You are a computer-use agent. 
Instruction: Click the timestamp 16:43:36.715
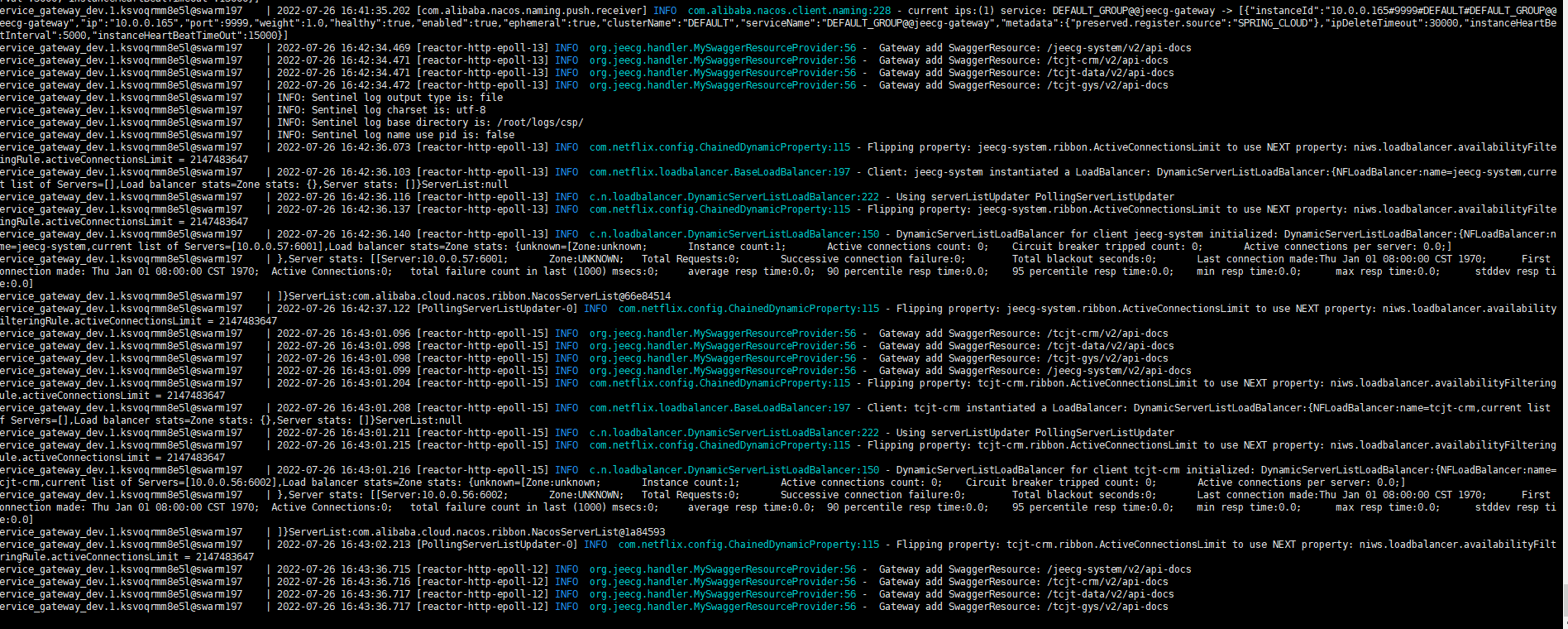375,569
